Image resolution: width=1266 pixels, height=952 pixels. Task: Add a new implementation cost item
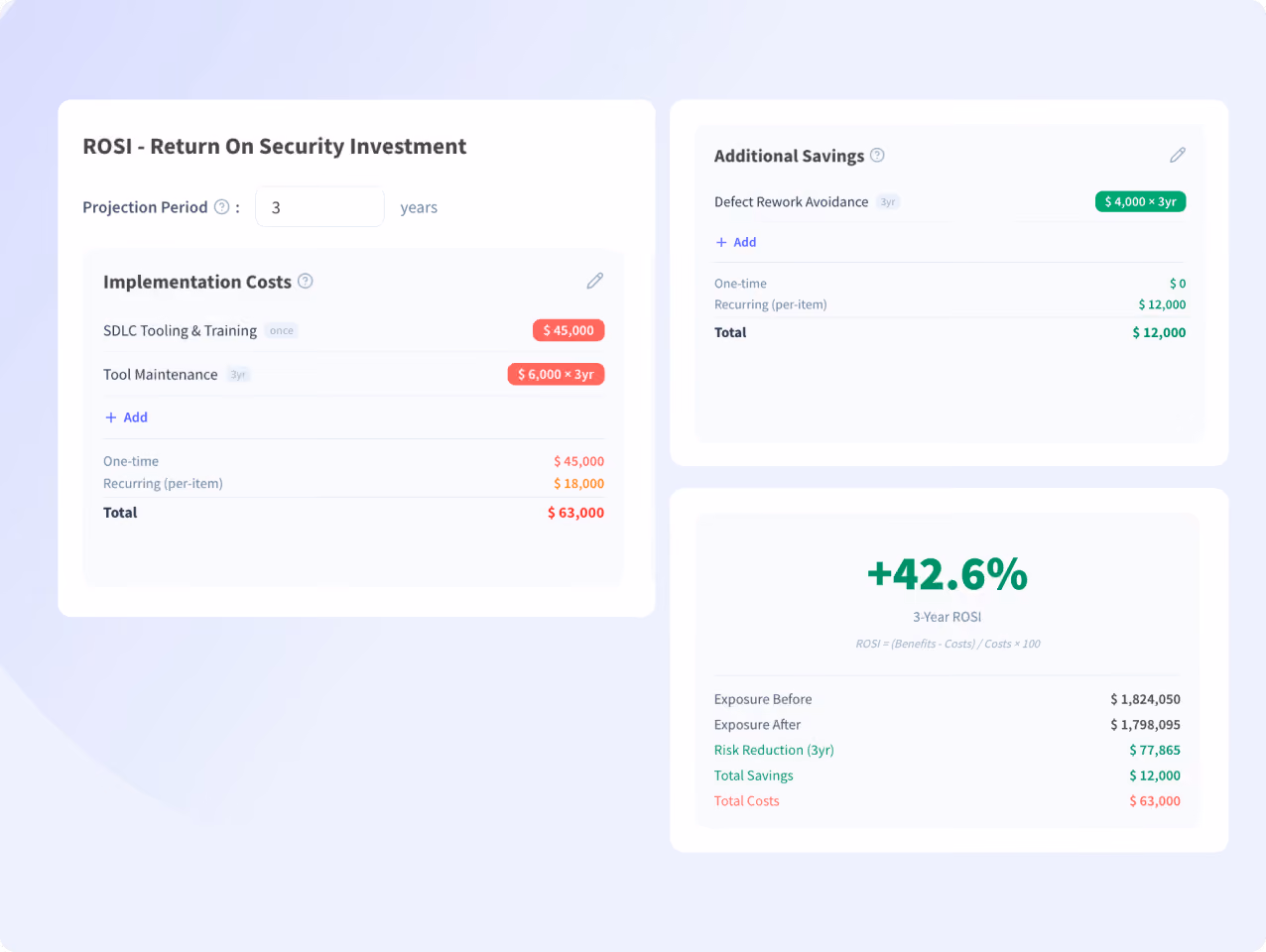126,417
